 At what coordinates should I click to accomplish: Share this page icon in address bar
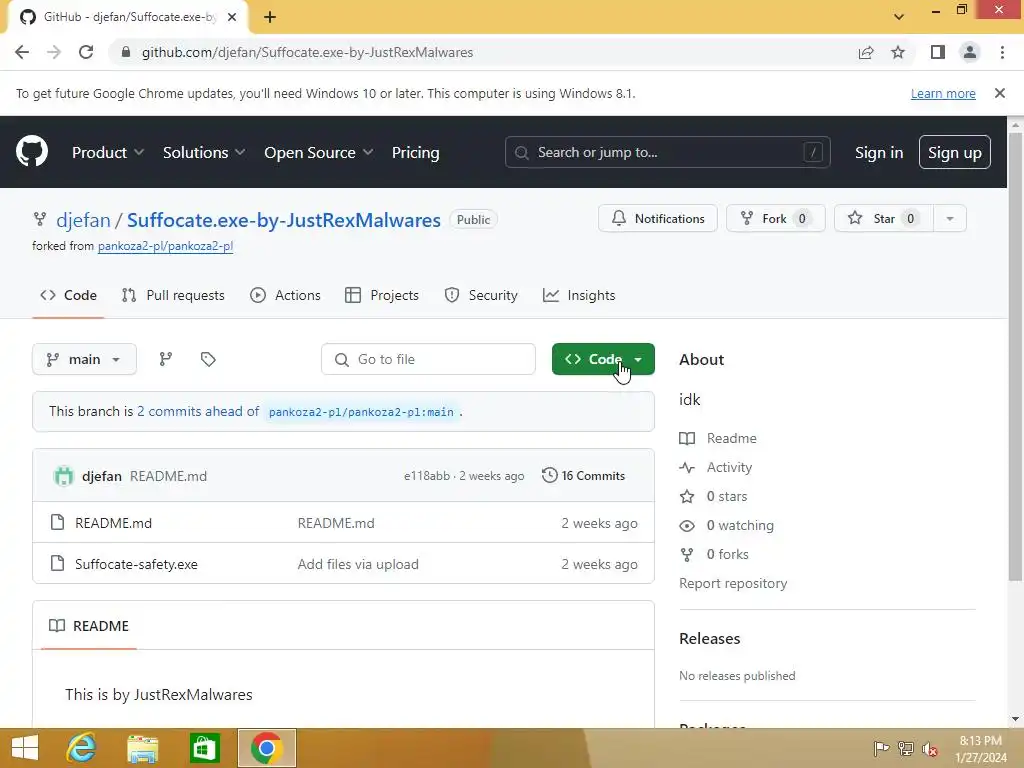(x=866, y=52)
